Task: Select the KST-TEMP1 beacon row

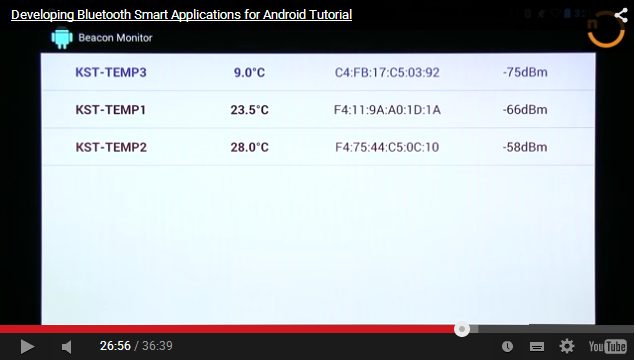Action: [318, 109]
